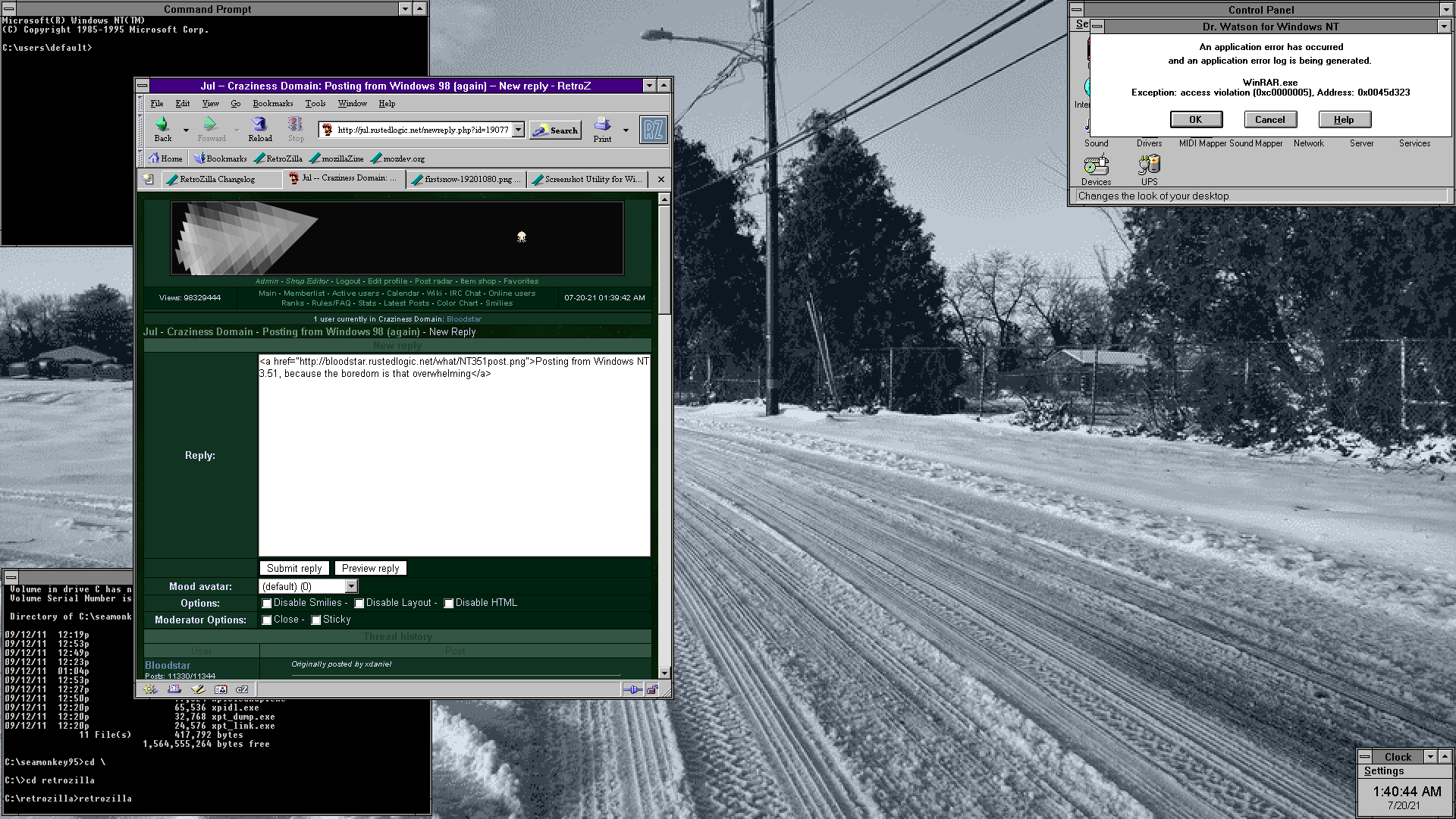
Task: Click the Back navigation icon
Action: point(162,125)
